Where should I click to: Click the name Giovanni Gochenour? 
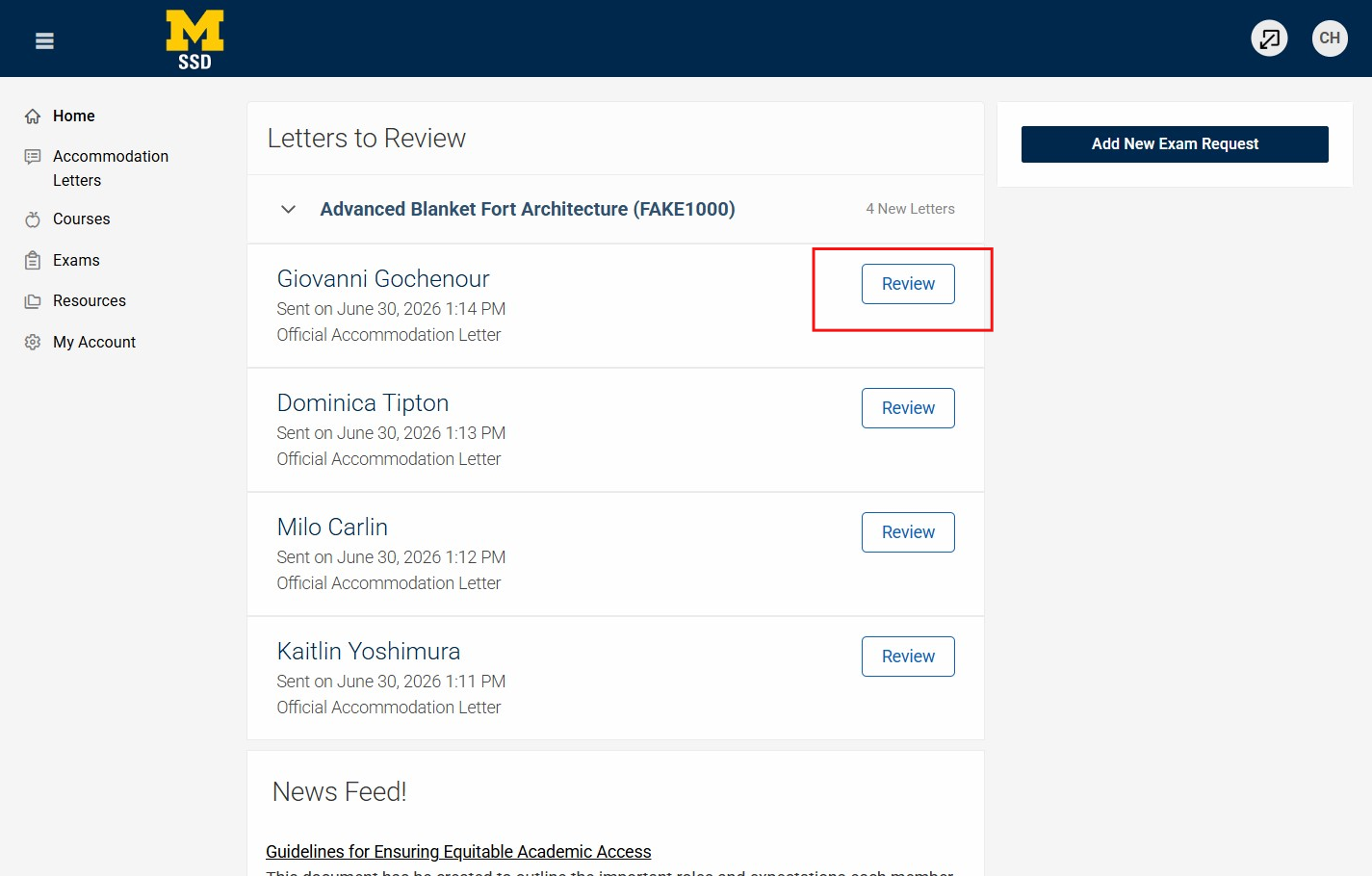(383, 279)
